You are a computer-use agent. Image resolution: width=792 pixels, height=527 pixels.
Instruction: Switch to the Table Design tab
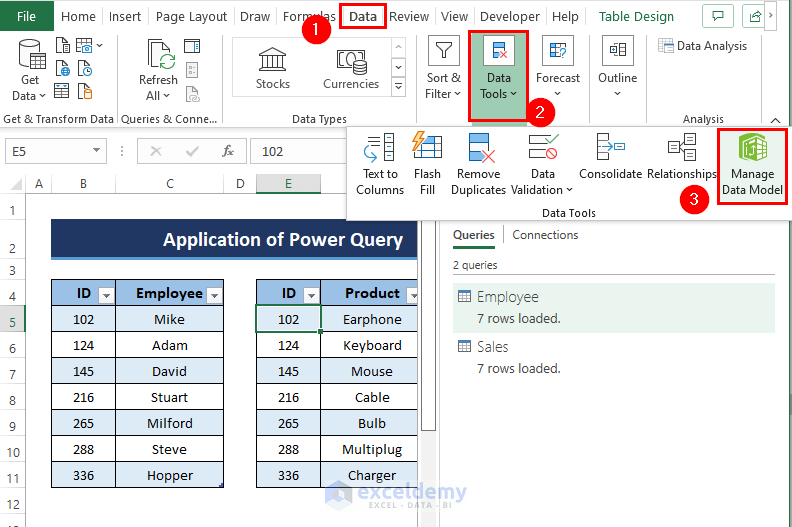tap(636, 17)
